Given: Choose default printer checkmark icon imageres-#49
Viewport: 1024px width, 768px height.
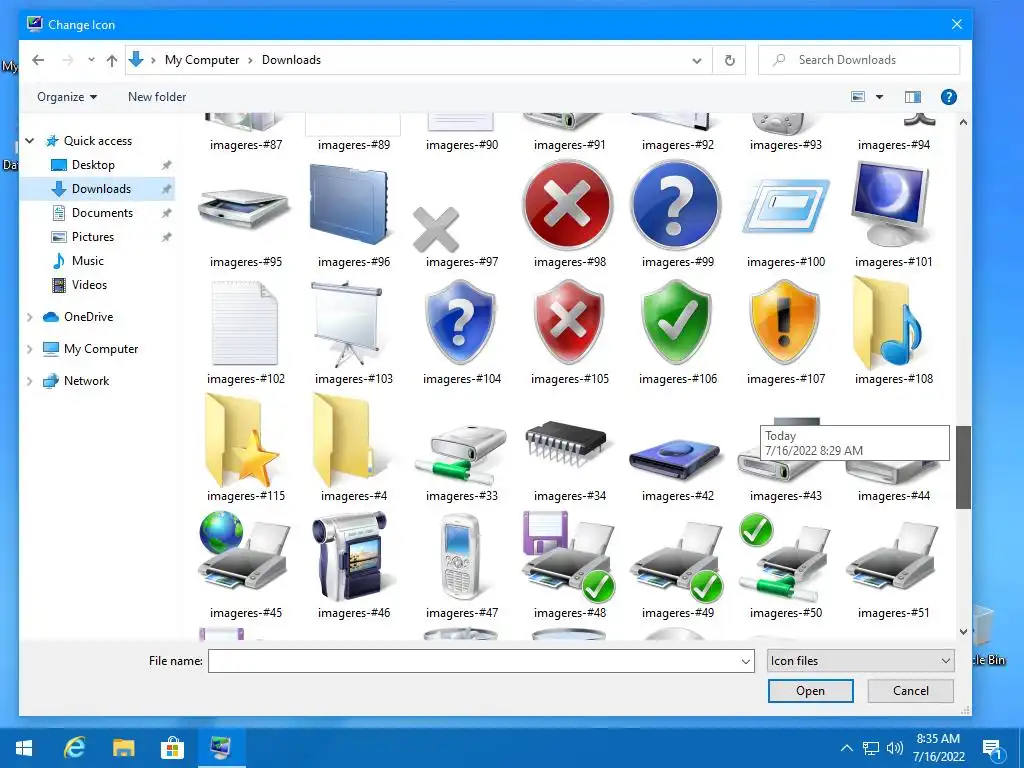Looking at the screenshot, I should pyautogui.click(x=677, y=561).
